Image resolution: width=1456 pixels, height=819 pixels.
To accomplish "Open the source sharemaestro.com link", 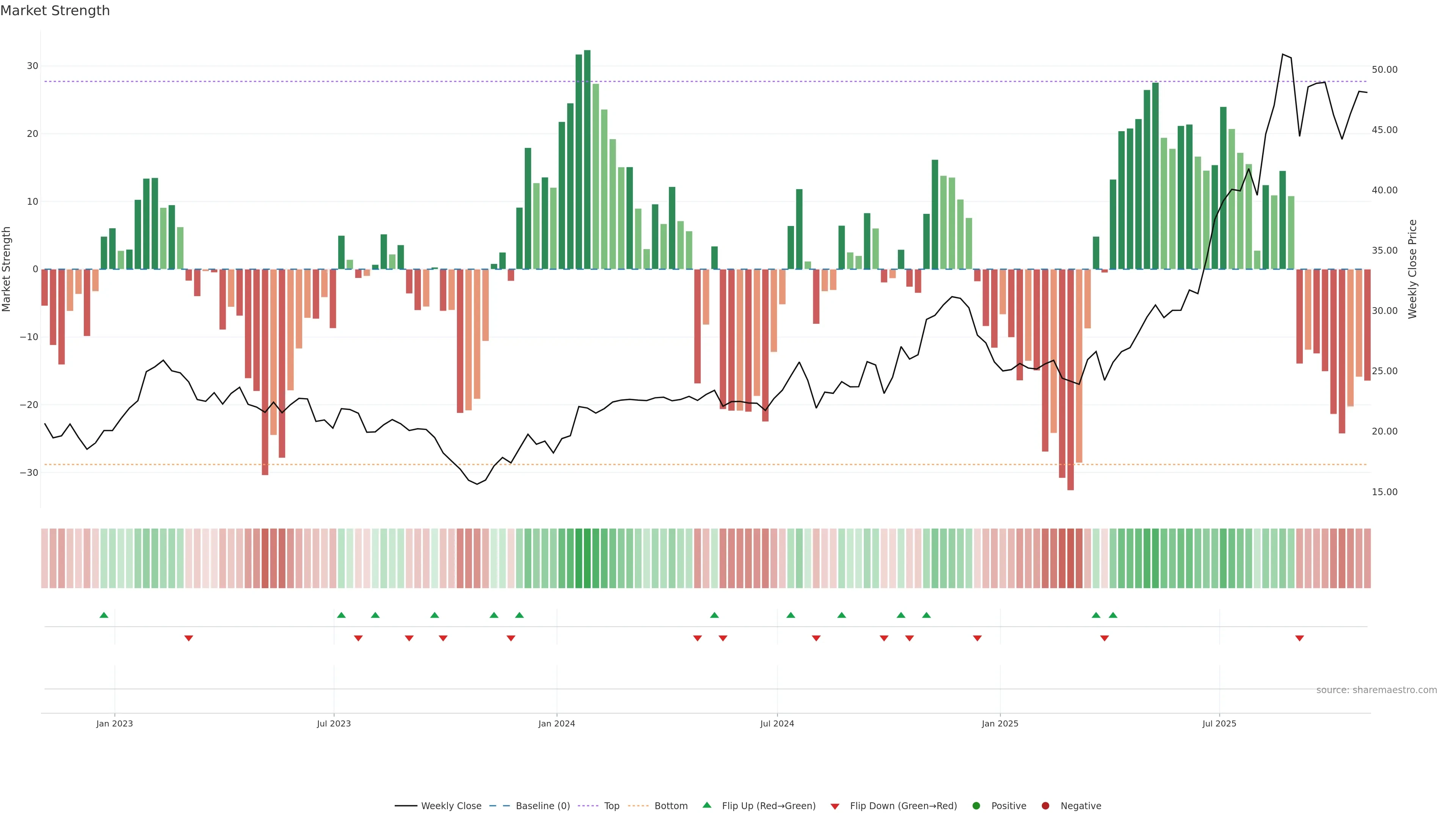I will 1376,690.
